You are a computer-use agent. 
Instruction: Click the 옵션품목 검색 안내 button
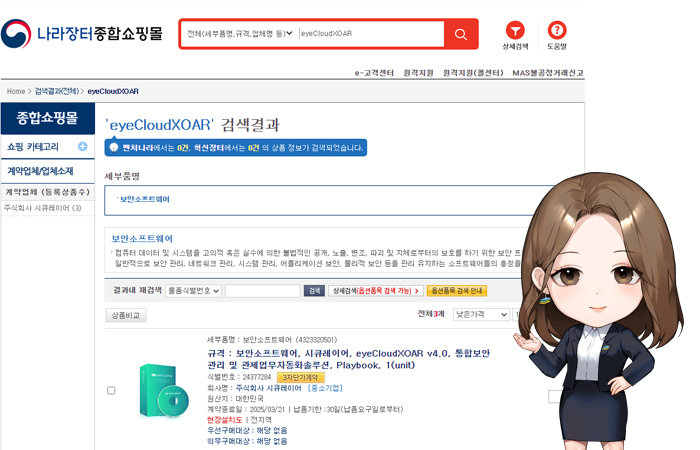pyautogui.click(x=457, y=291)
